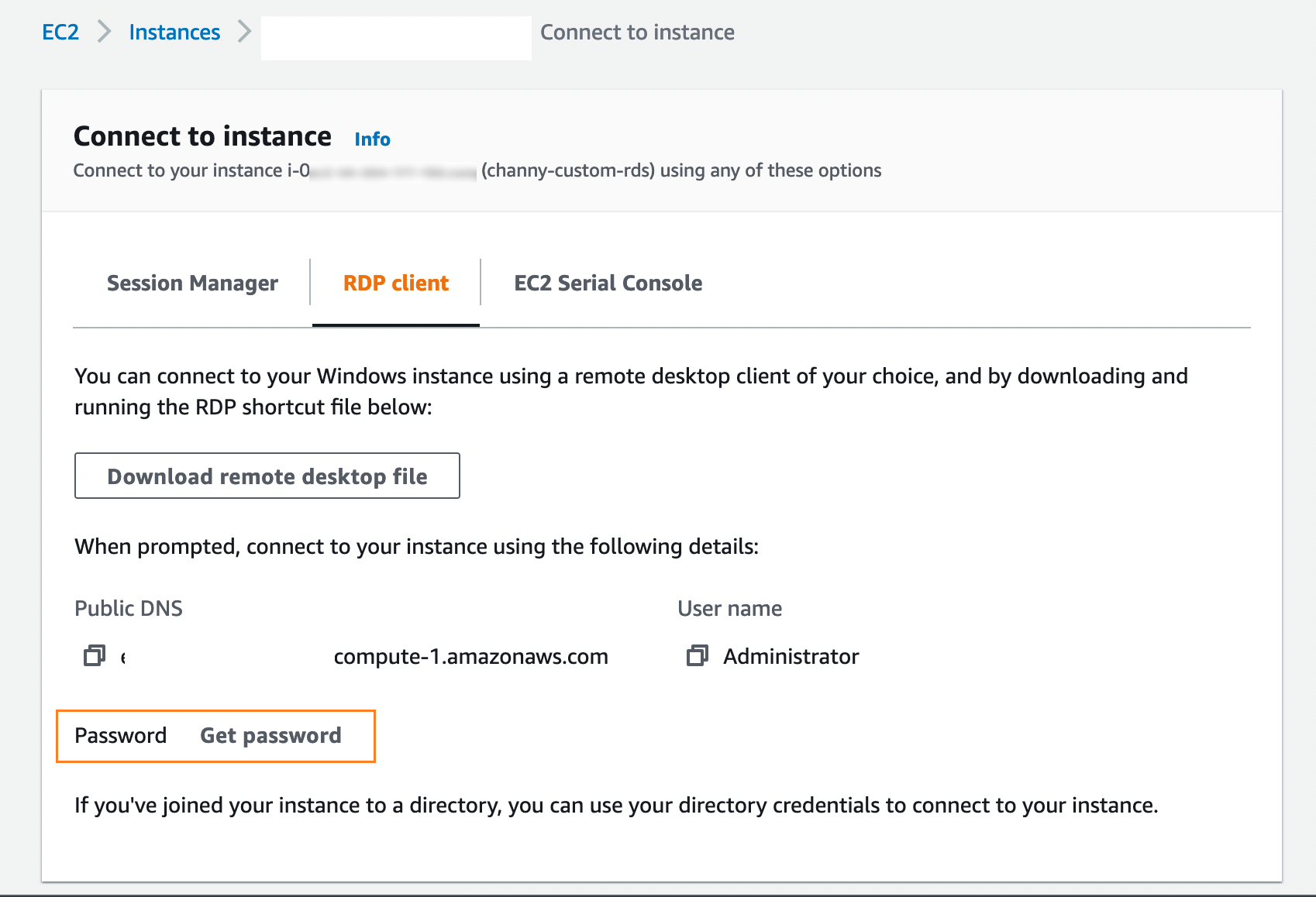Click the Administrator user name text
Image resolution: width=1316 pixels, height=897 pixels.
click(791, 657)
